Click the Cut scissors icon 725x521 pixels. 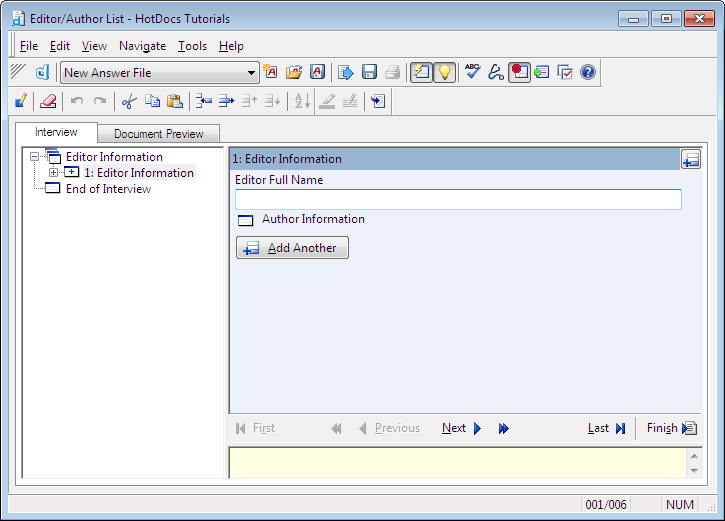129,101
